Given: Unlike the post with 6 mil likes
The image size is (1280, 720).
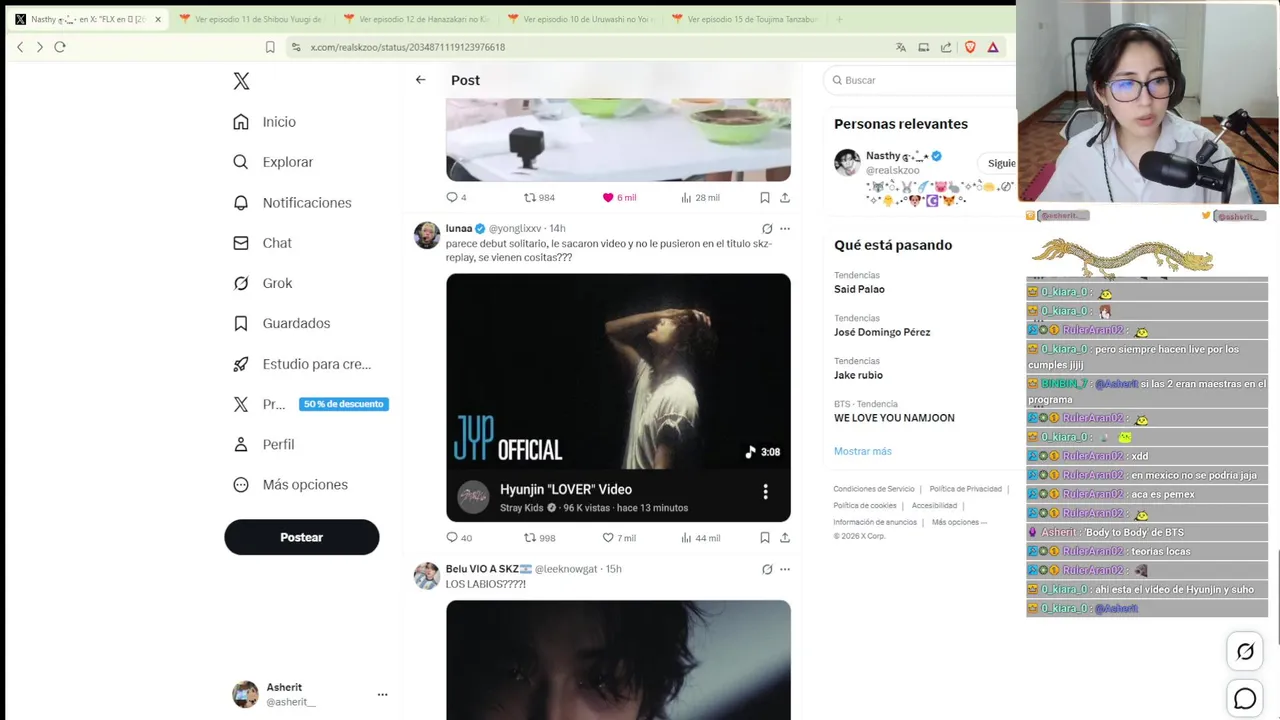Looking at the screenshot, I should [x=619, y=198].
